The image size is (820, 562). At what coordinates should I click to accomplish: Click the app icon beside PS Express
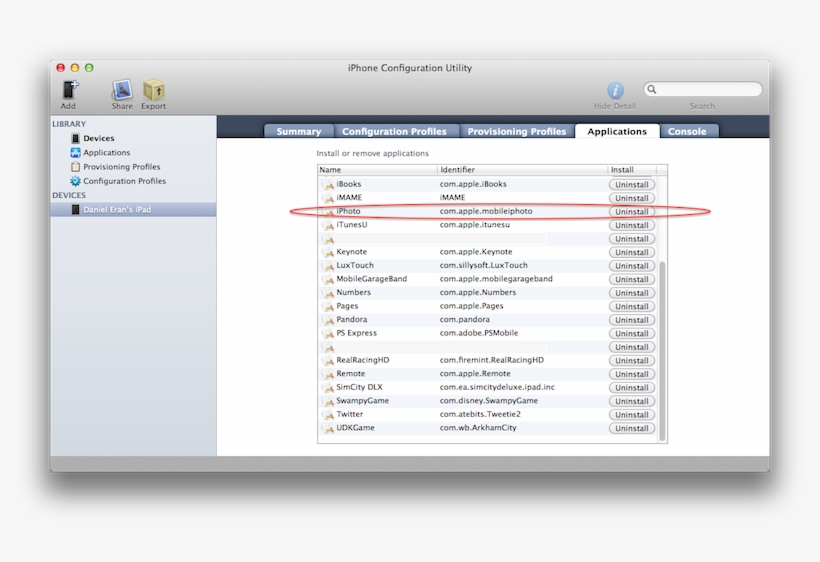point(328,334)
